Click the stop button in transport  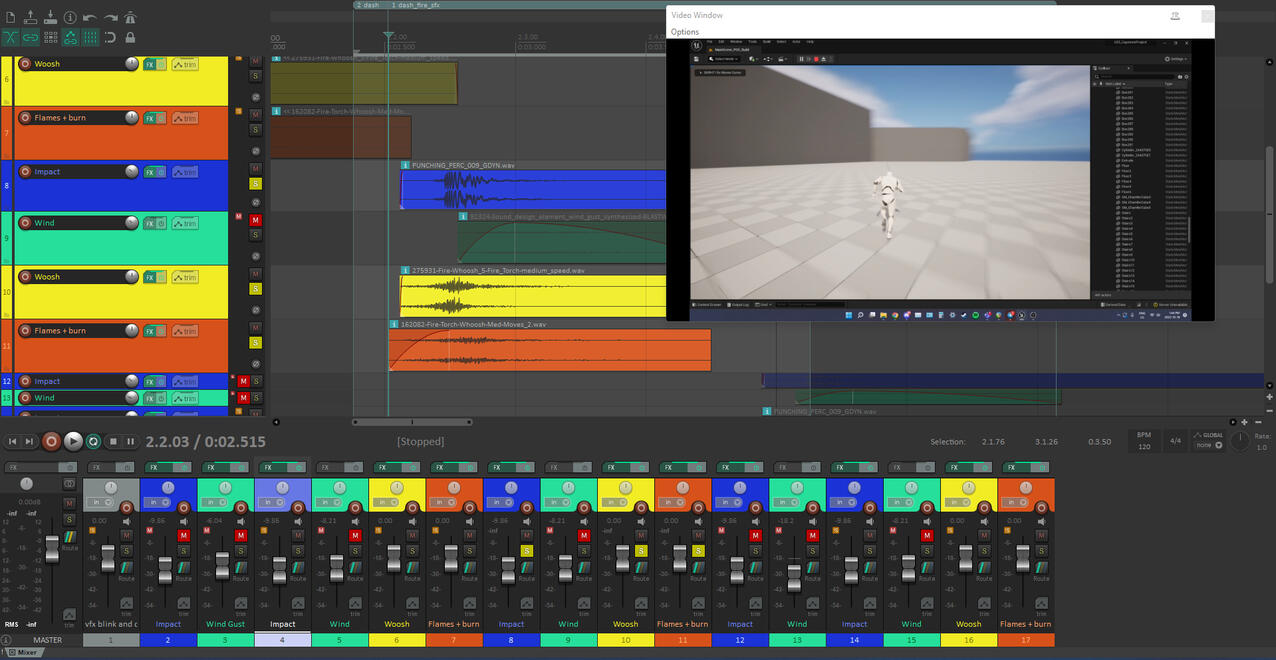pos(113,441)
